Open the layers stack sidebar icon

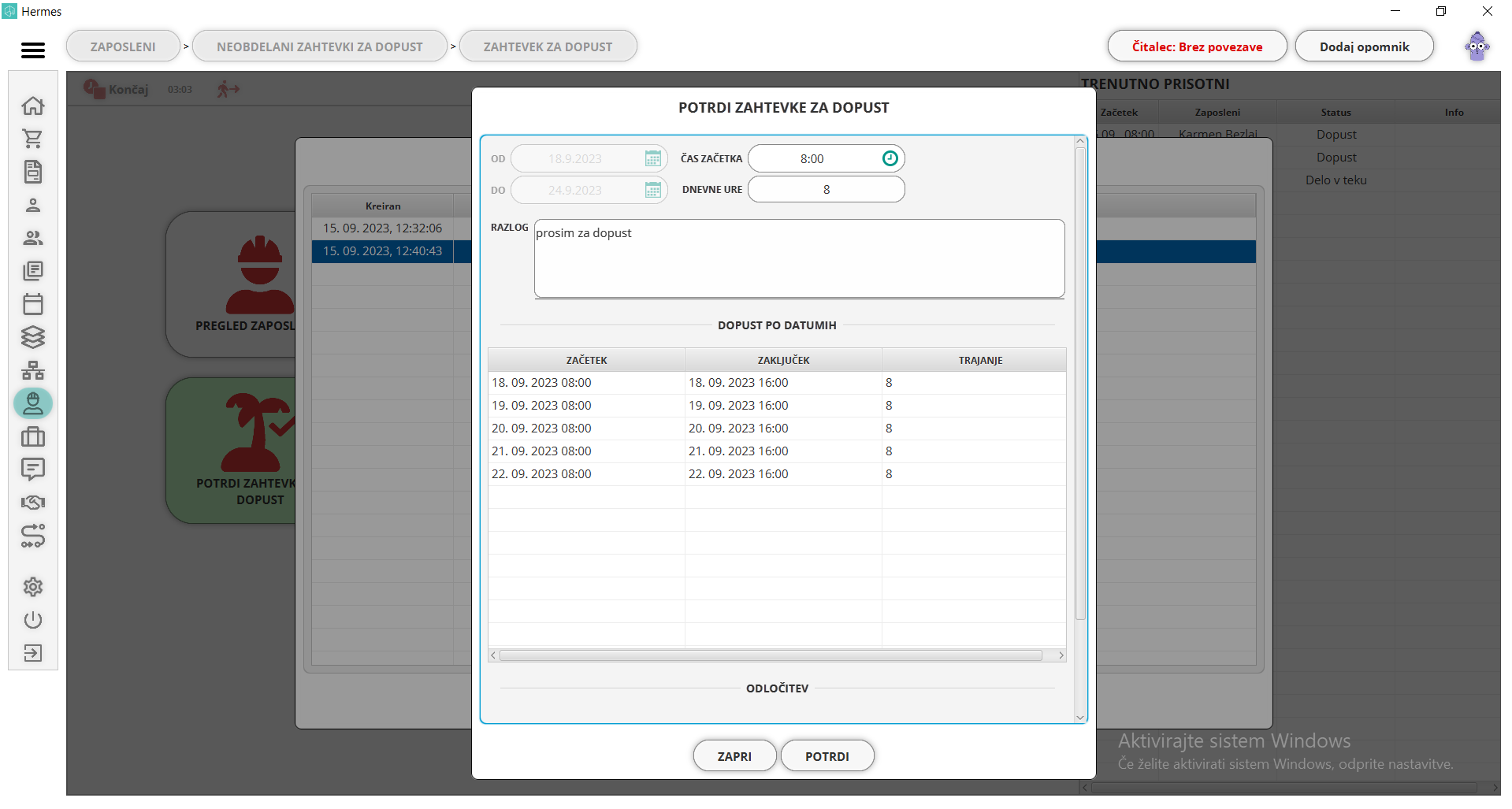click(33, 337)
